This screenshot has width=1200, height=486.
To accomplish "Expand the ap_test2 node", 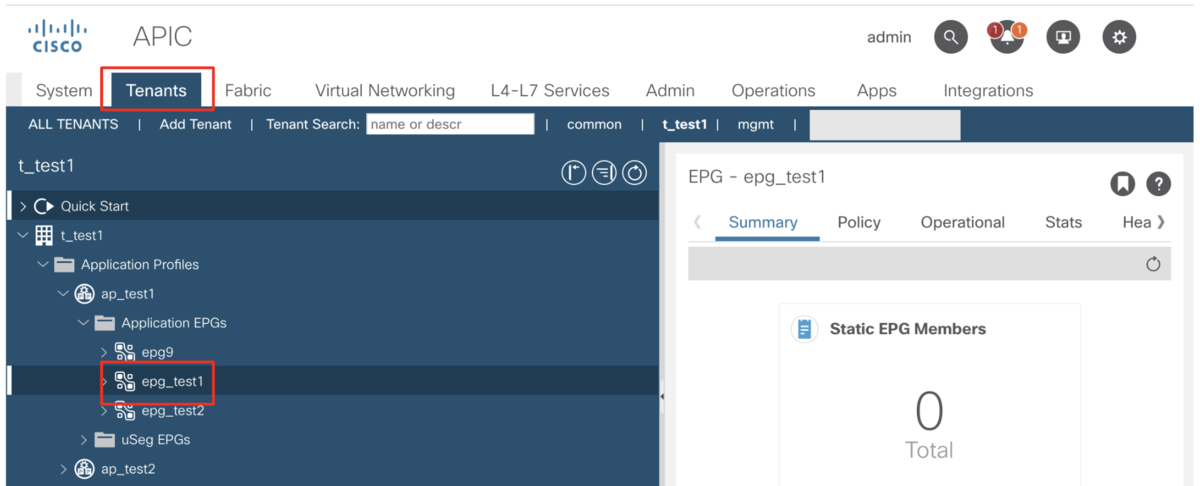I will coord(64,469).
